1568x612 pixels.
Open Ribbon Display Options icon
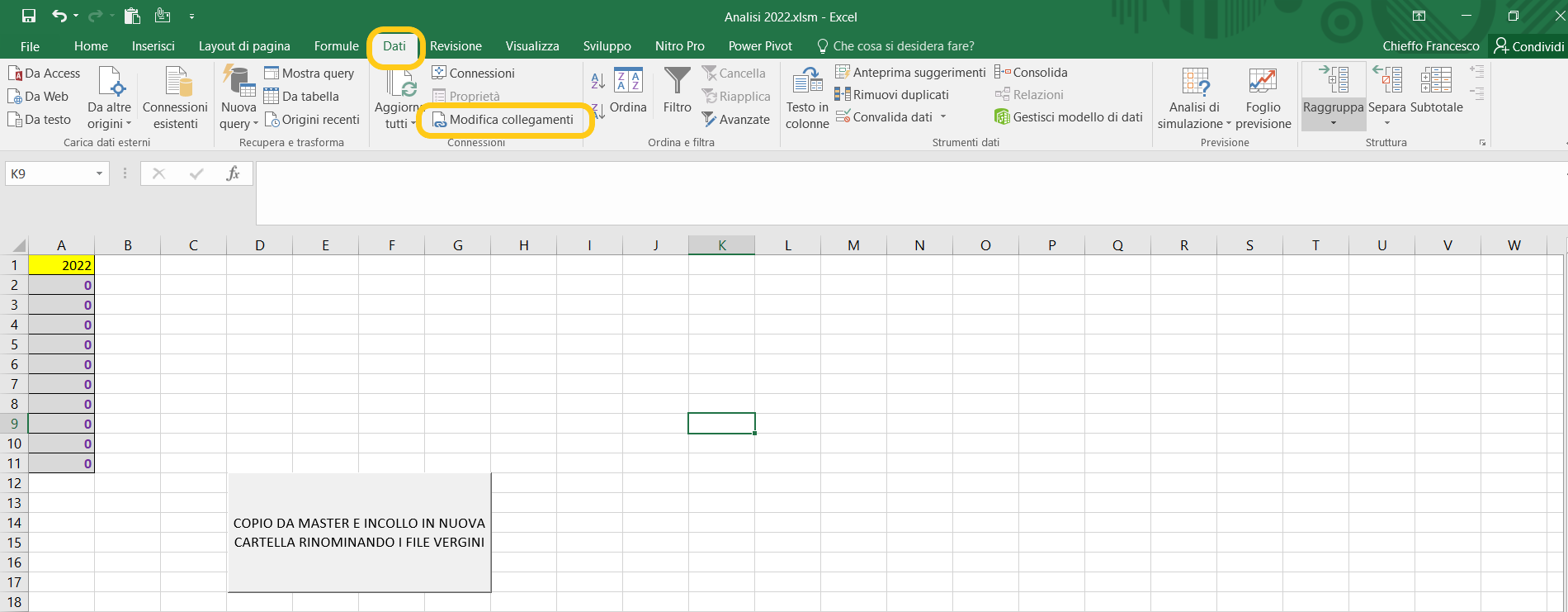tap(1419, 16)
